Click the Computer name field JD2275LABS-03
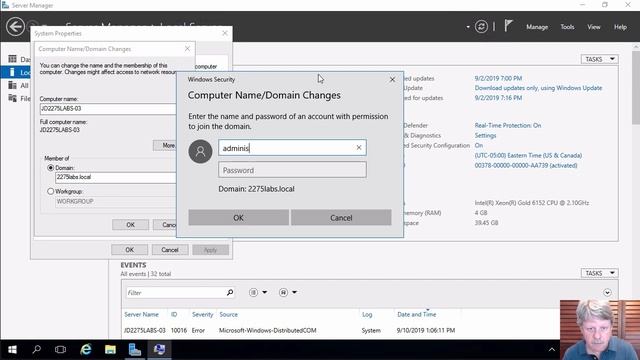Screen dimensions: 640x360 click(108, 109)
